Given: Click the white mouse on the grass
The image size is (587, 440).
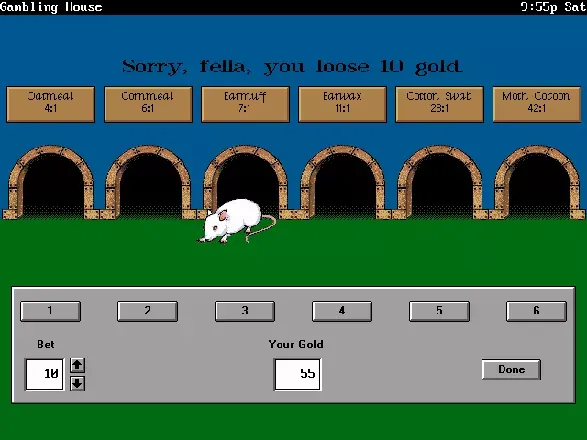Looking at the screenshot, I should [237, 221].
